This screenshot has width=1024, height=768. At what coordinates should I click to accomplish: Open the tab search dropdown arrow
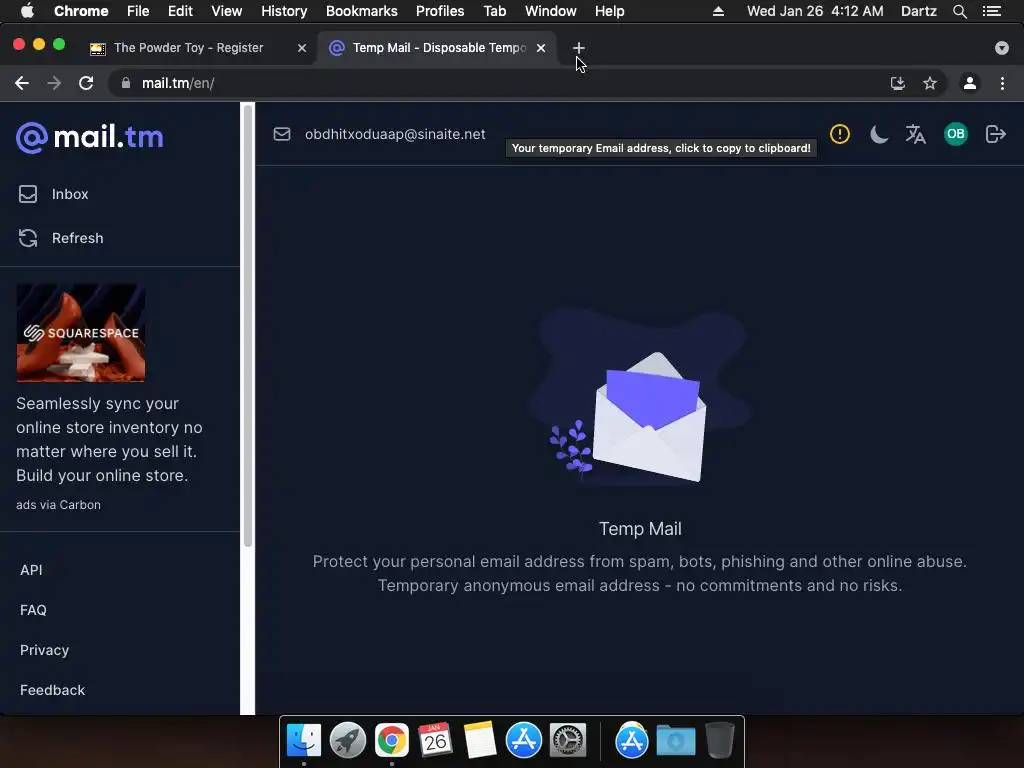pos(1002,48)
